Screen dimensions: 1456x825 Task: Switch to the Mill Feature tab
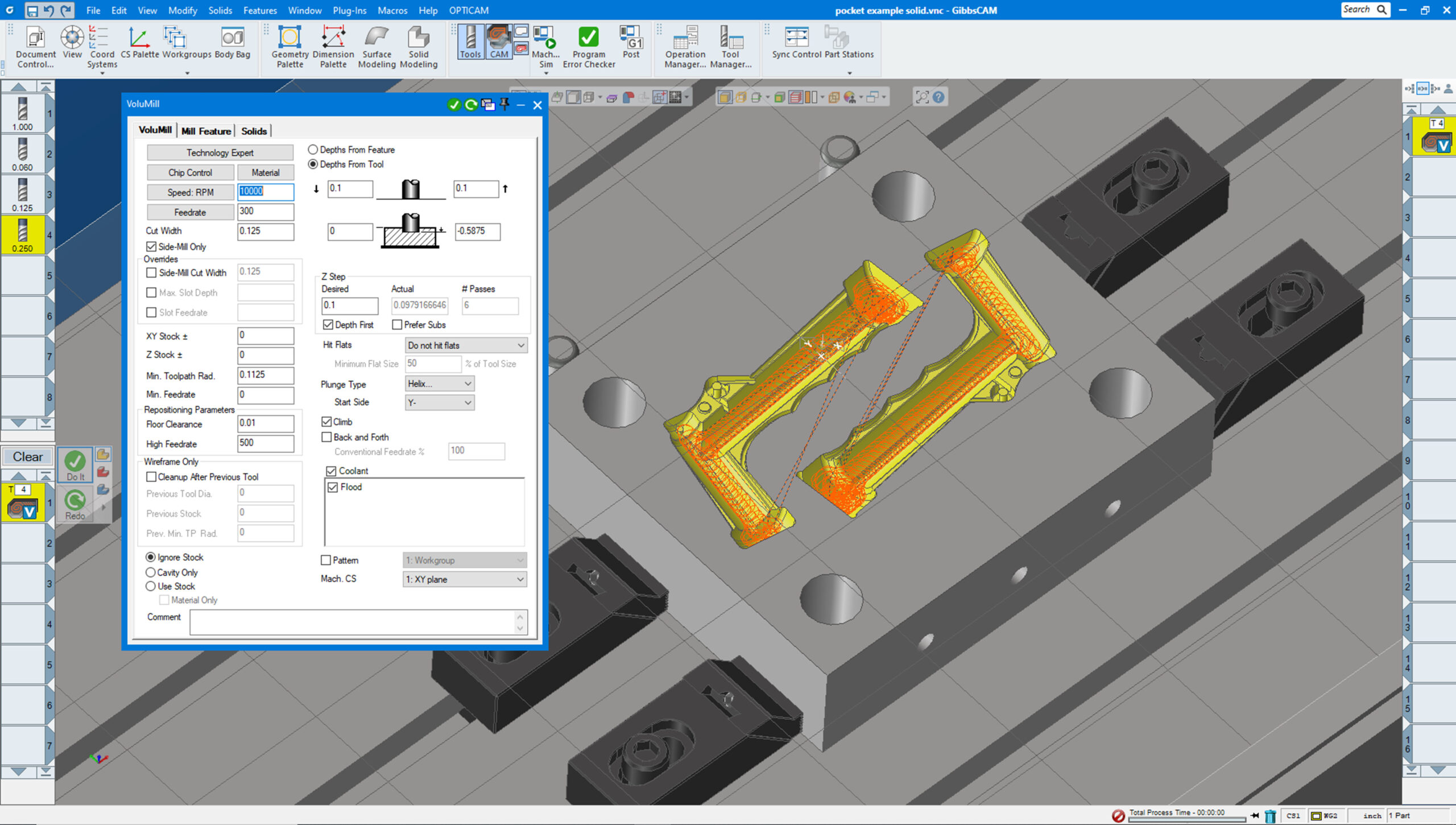pyautogui.click(x=206, y=130)
